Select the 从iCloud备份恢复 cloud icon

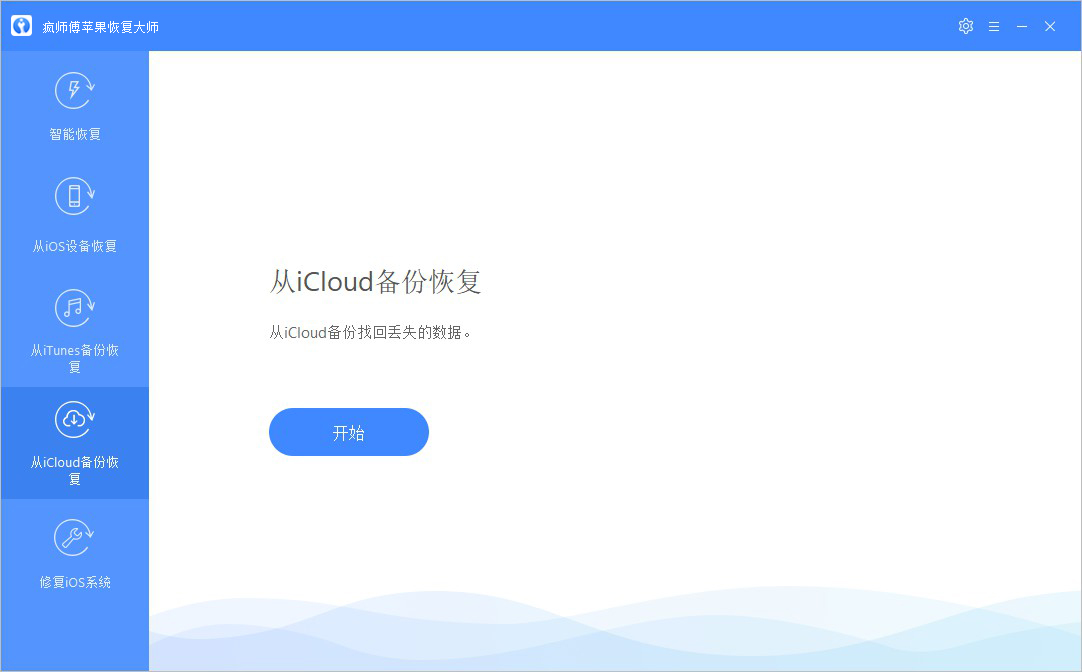(x=75, y=419)
